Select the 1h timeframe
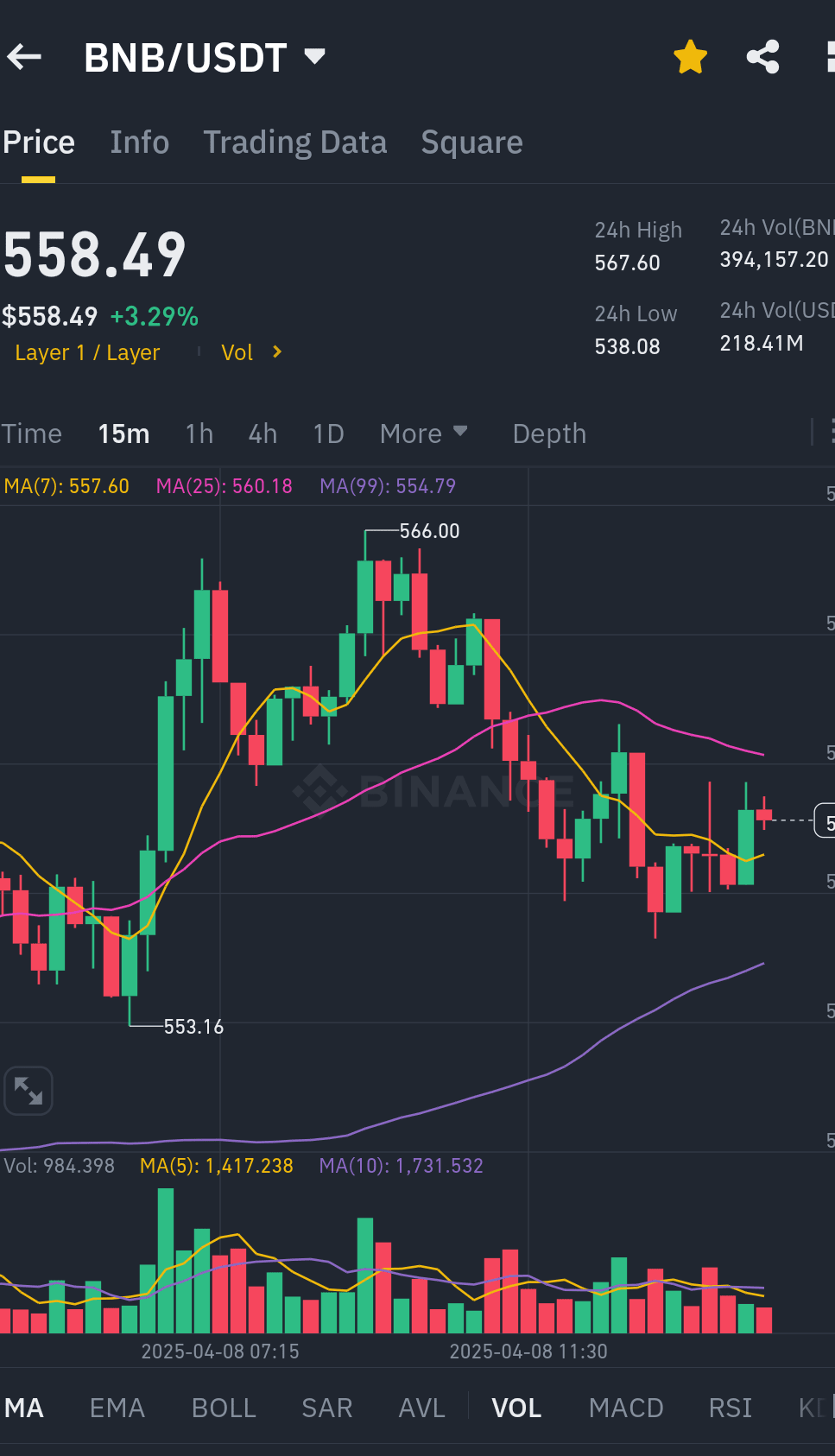835x1456 pixels. tap(199, 434)
